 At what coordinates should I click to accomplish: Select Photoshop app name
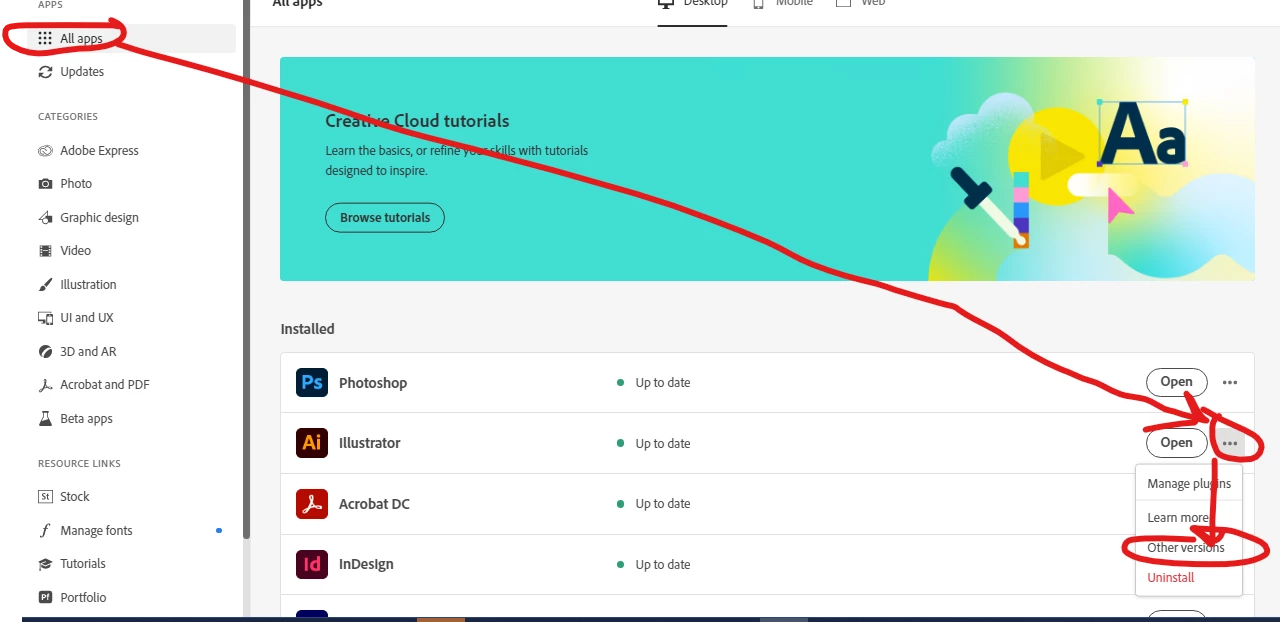(373, 383)
